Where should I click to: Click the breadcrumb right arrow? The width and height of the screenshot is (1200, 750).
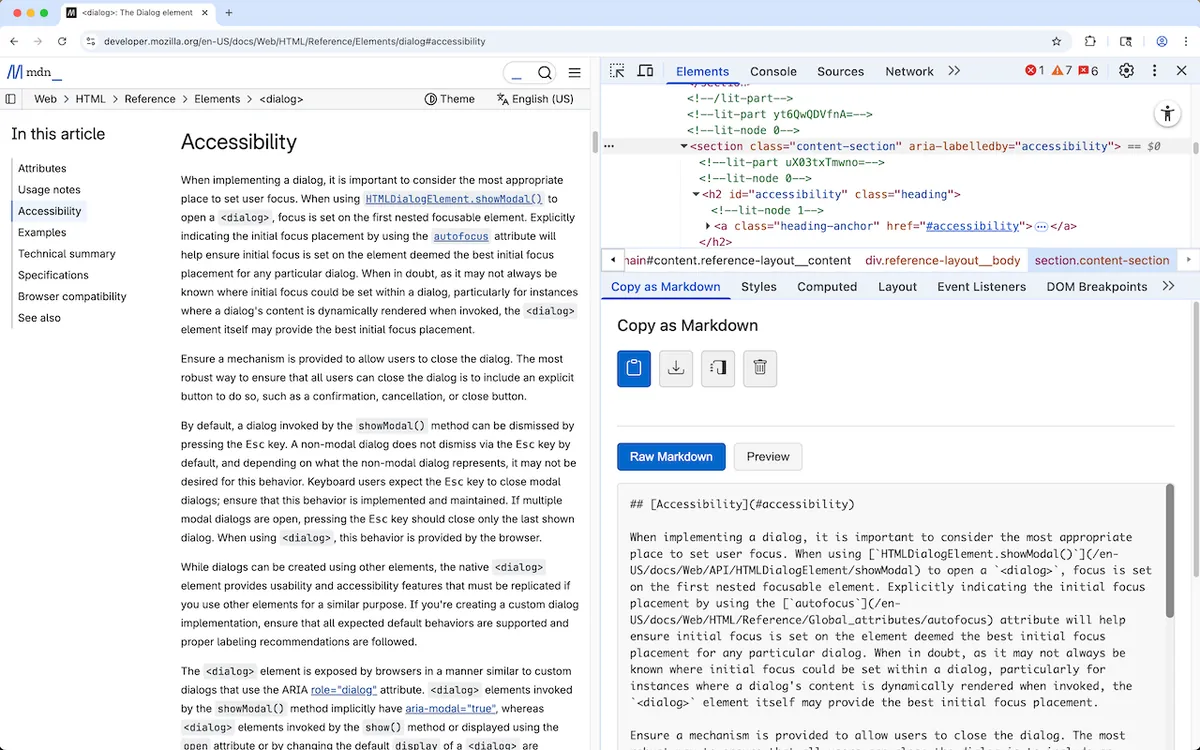click(x=1188, y=260)
